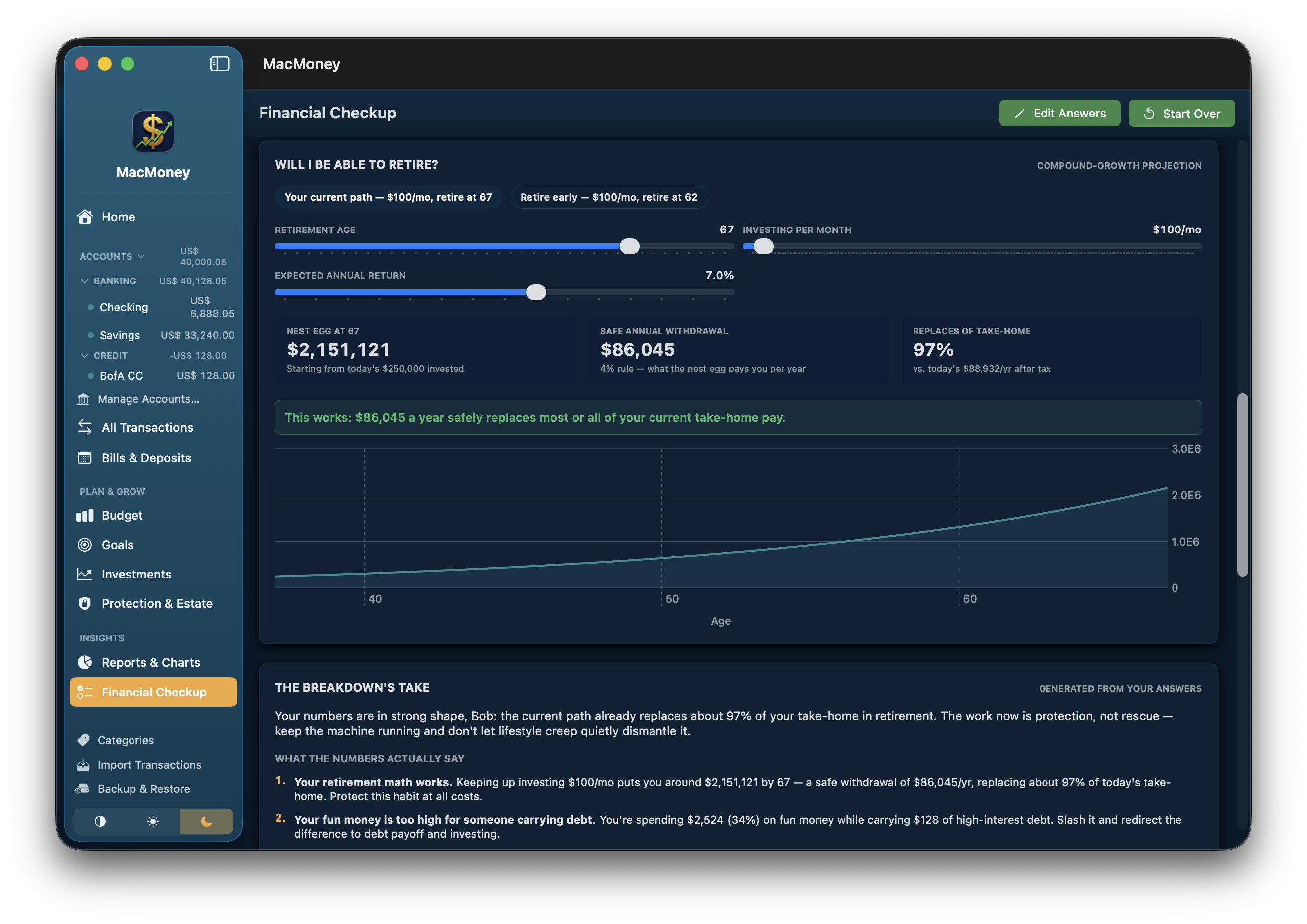This screenshot has height=924, width=1307.
Task: Open Protection & Estate page
Action: pos(153,604)
